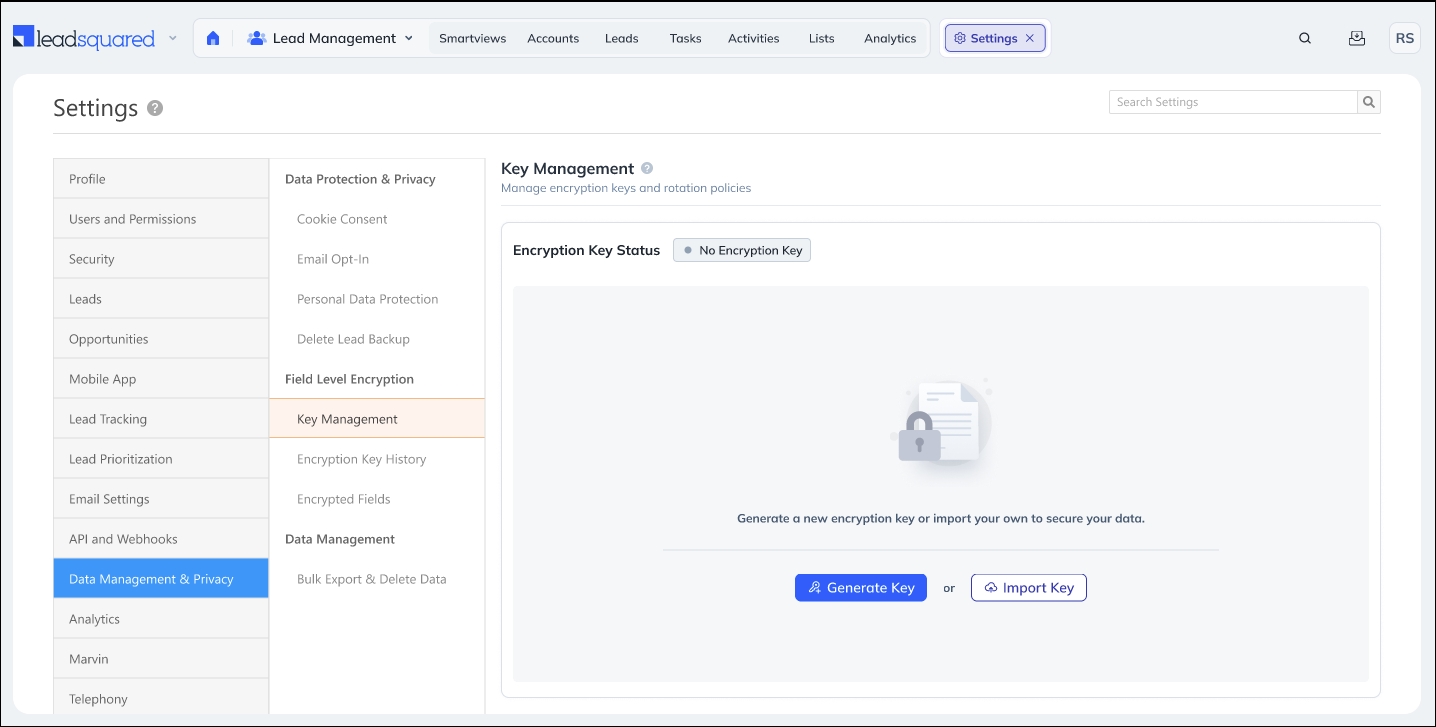1436x727 pixels.
Task: Expand the Lead Management module dropdown
Action: point(408,38)
